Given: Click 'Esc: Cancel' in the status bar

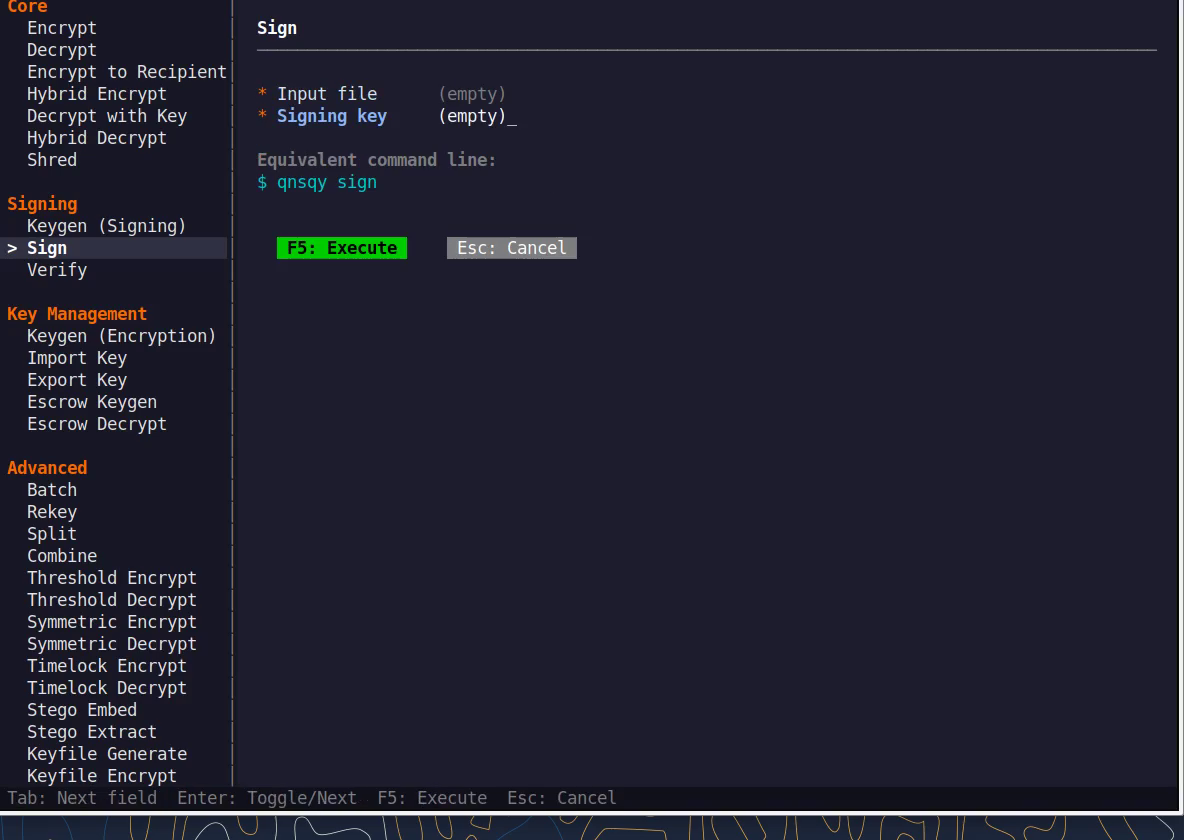Looking at the screenshot, I should tap(562, 798).
